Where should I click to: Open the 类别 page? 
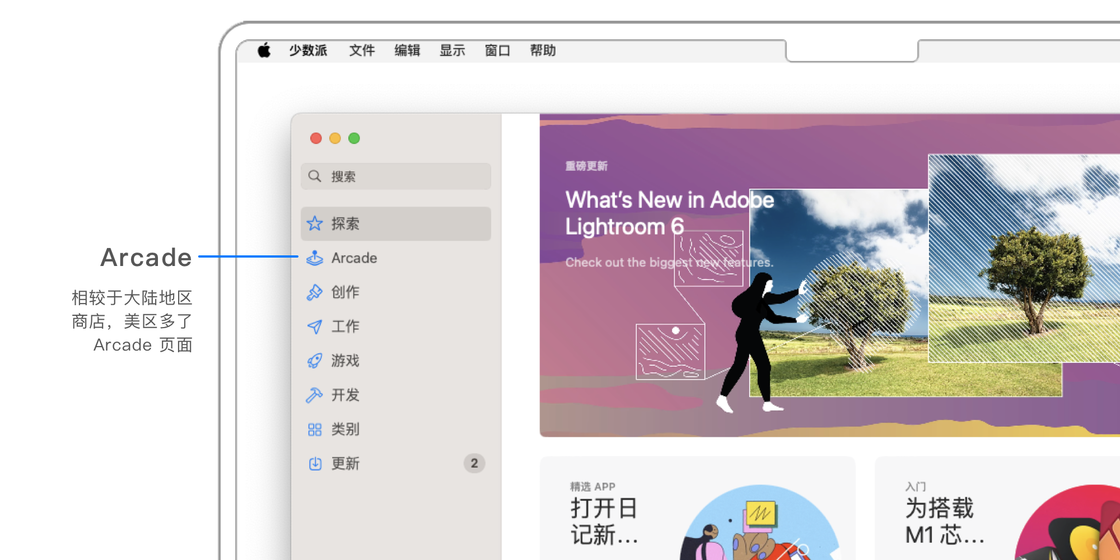coord(396,429)
